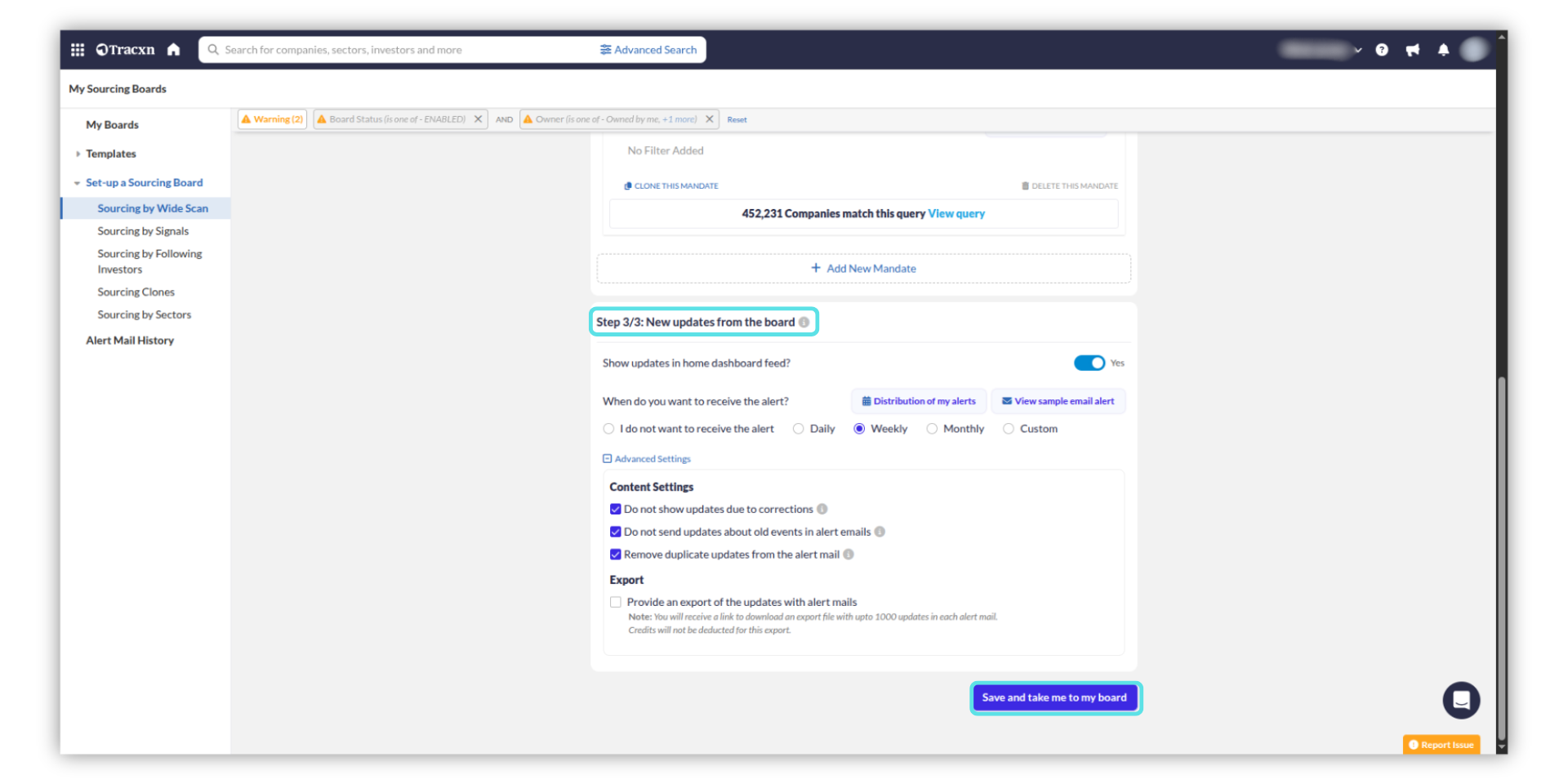
Task: Toggle show updates in home dashboard feed
Action: (1089, 363)
